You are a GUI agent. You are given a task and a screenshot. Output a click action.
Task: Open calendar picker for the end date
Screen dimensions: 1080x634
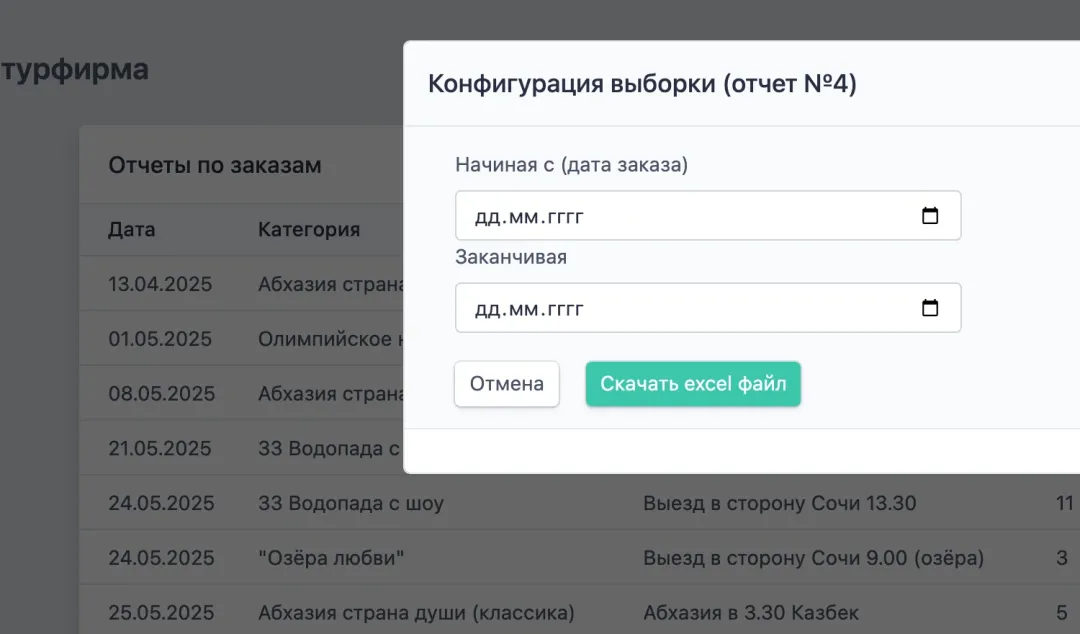(x=930, y=307)
